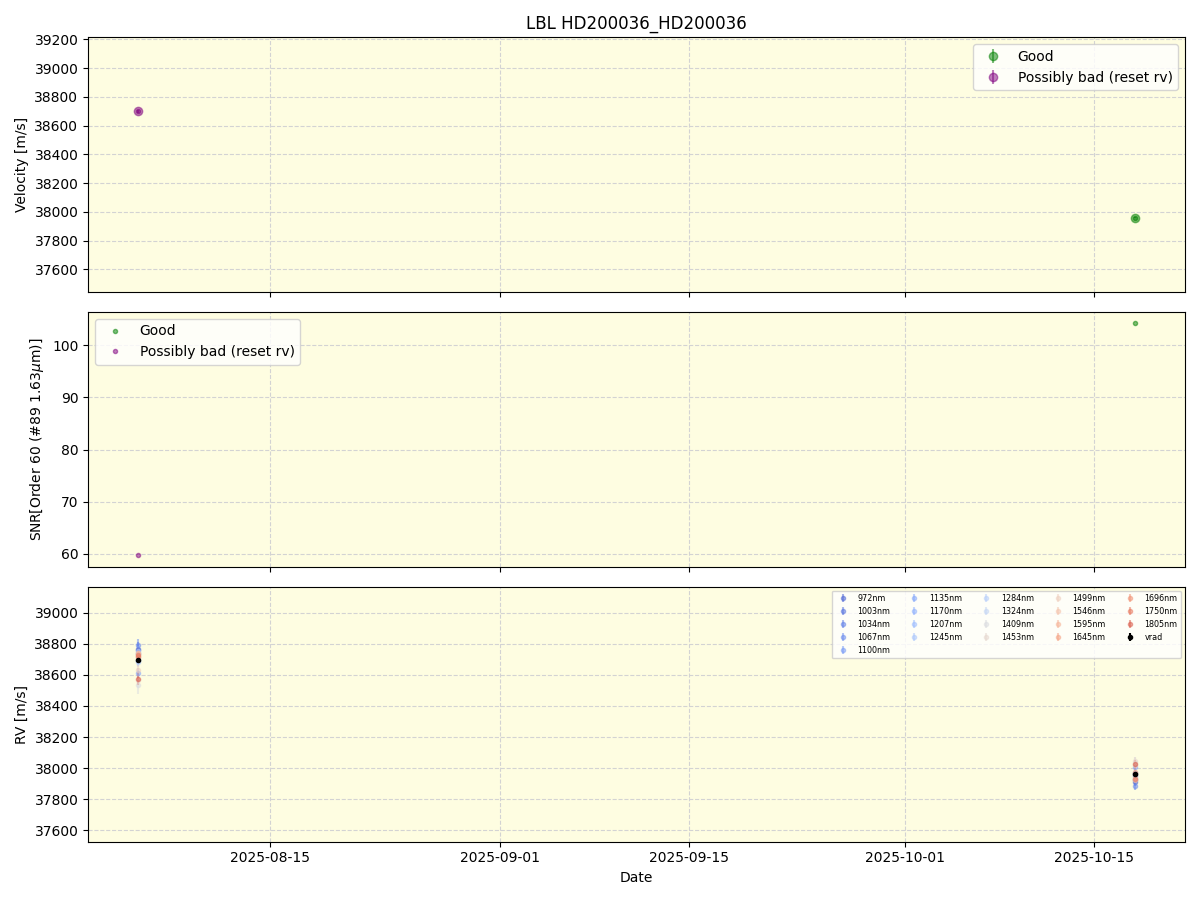Click the green SNR data point above 100
Viewport: 1200px width, 900px height.
click(1135, 323)
